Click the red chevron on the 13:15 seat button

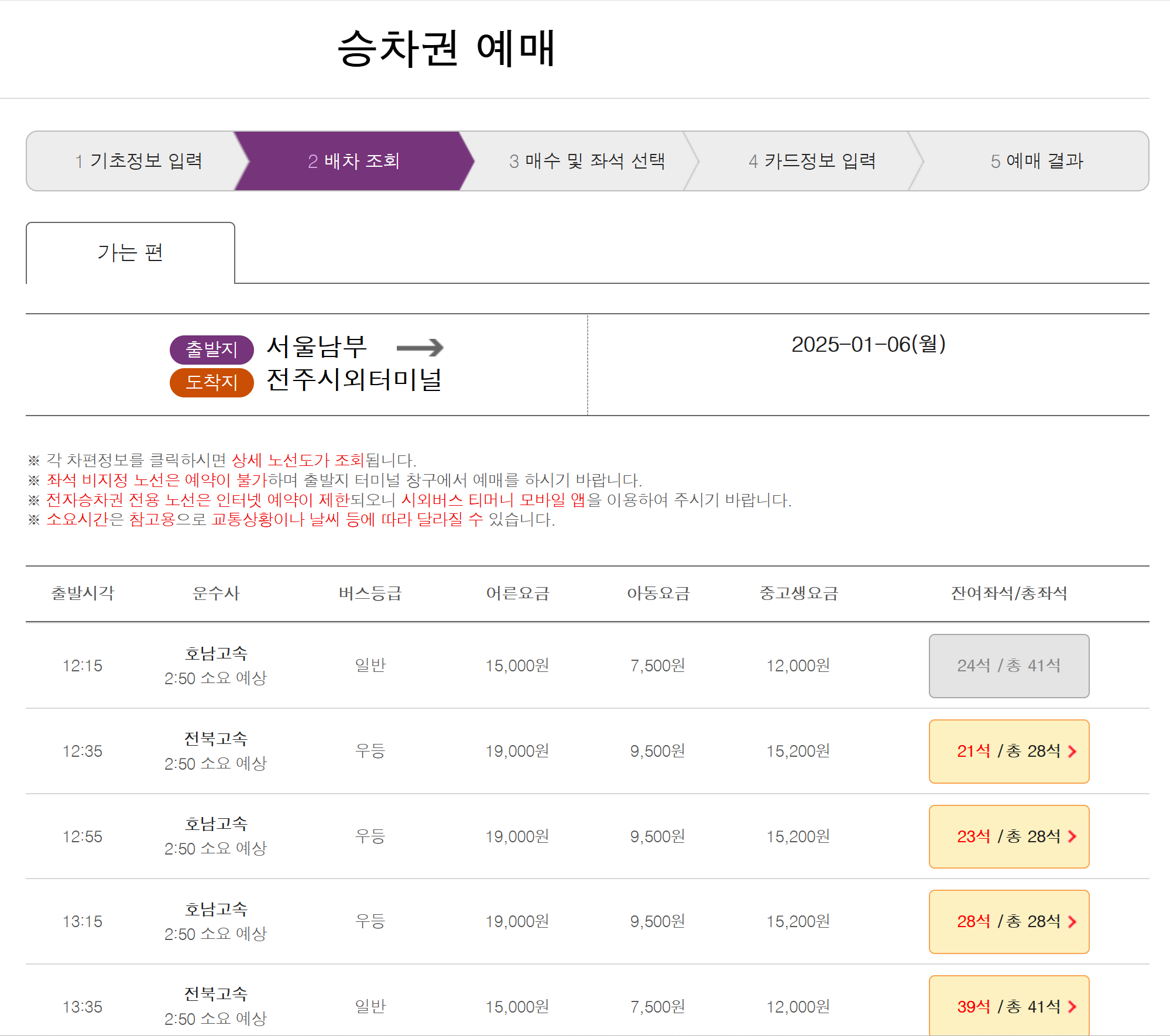point(1072,922)
